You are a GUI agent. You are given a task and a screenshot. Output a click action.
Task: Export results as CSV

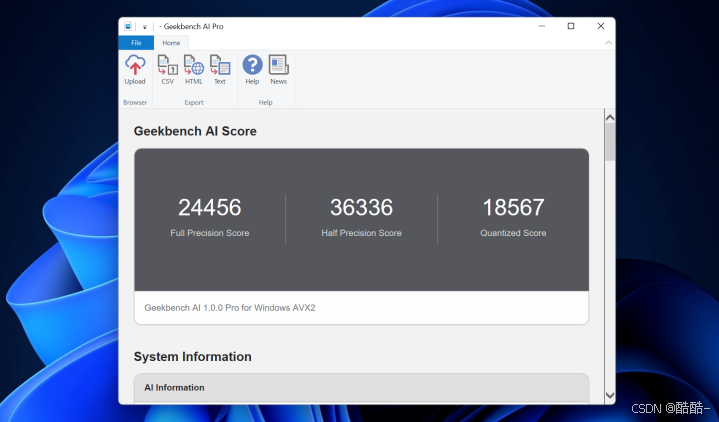pos(167,70)
